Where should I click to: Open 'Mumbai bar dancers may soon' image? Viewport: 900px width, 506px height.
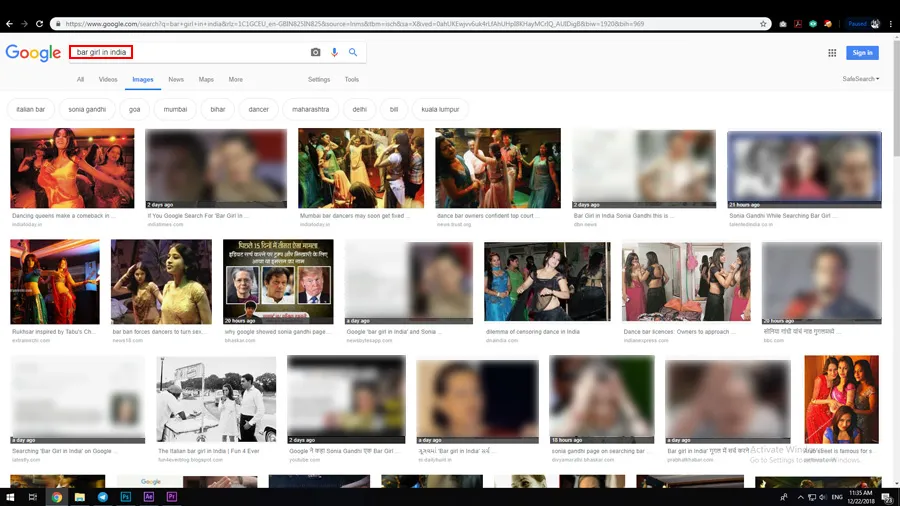tap(361, 168)
